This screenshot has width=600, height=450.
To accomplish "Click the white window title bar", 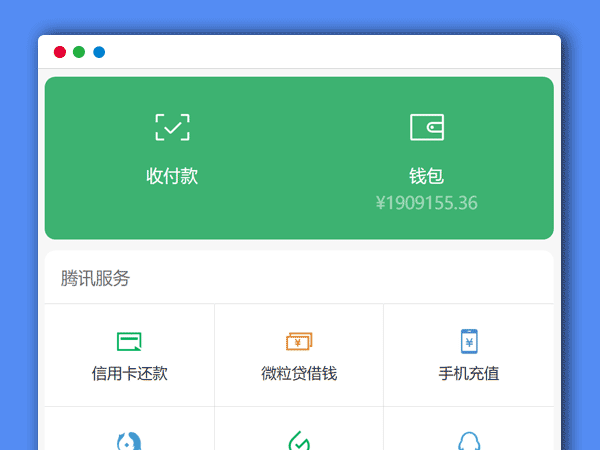I will click(330, 52).
